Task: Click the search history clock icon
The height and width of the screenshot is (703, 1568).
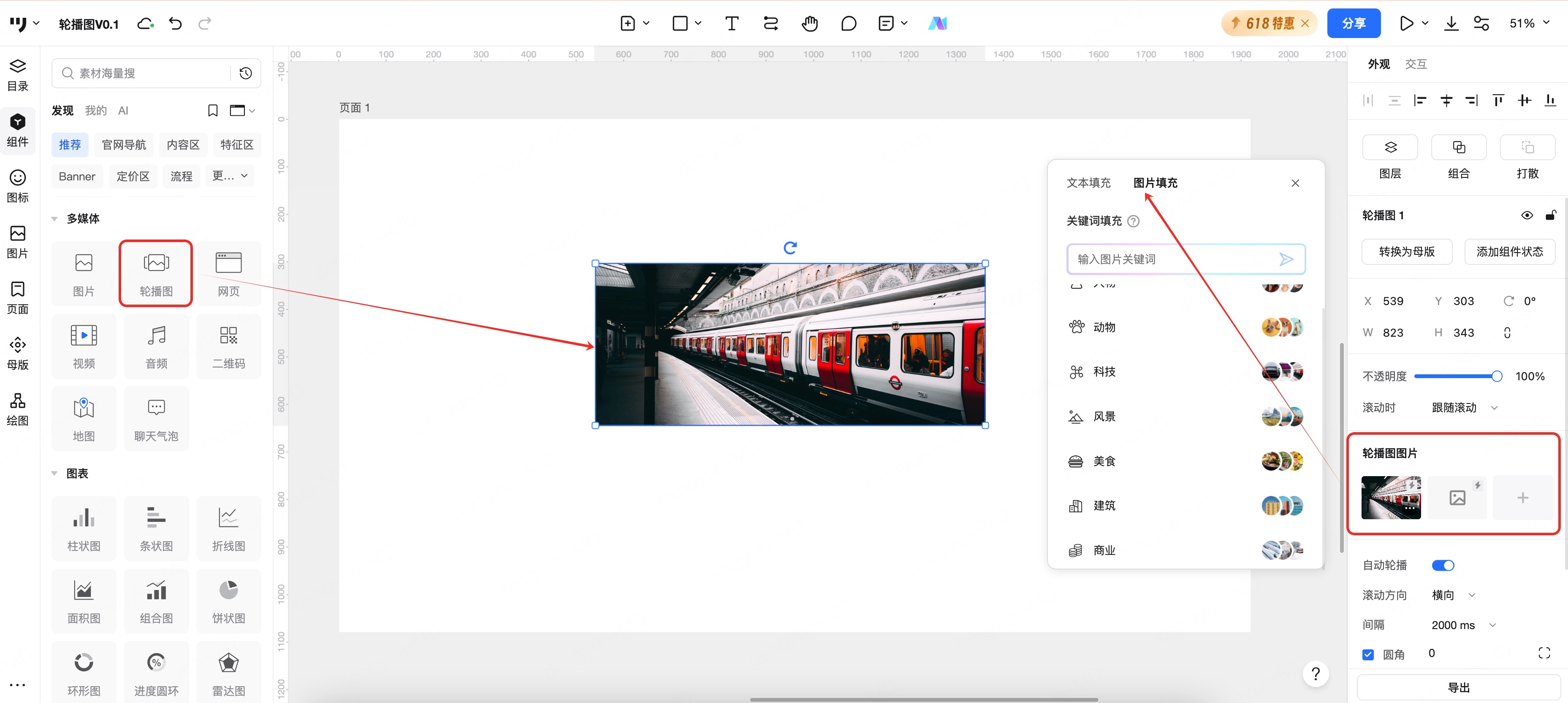Action: click(x=246, y=73)
